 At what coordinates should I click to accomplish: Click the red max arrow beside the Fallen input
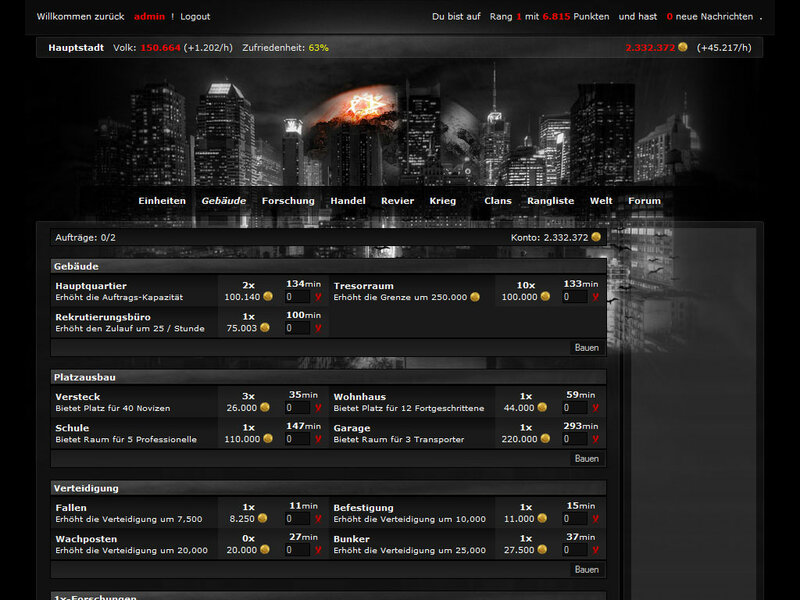point(319,517)
